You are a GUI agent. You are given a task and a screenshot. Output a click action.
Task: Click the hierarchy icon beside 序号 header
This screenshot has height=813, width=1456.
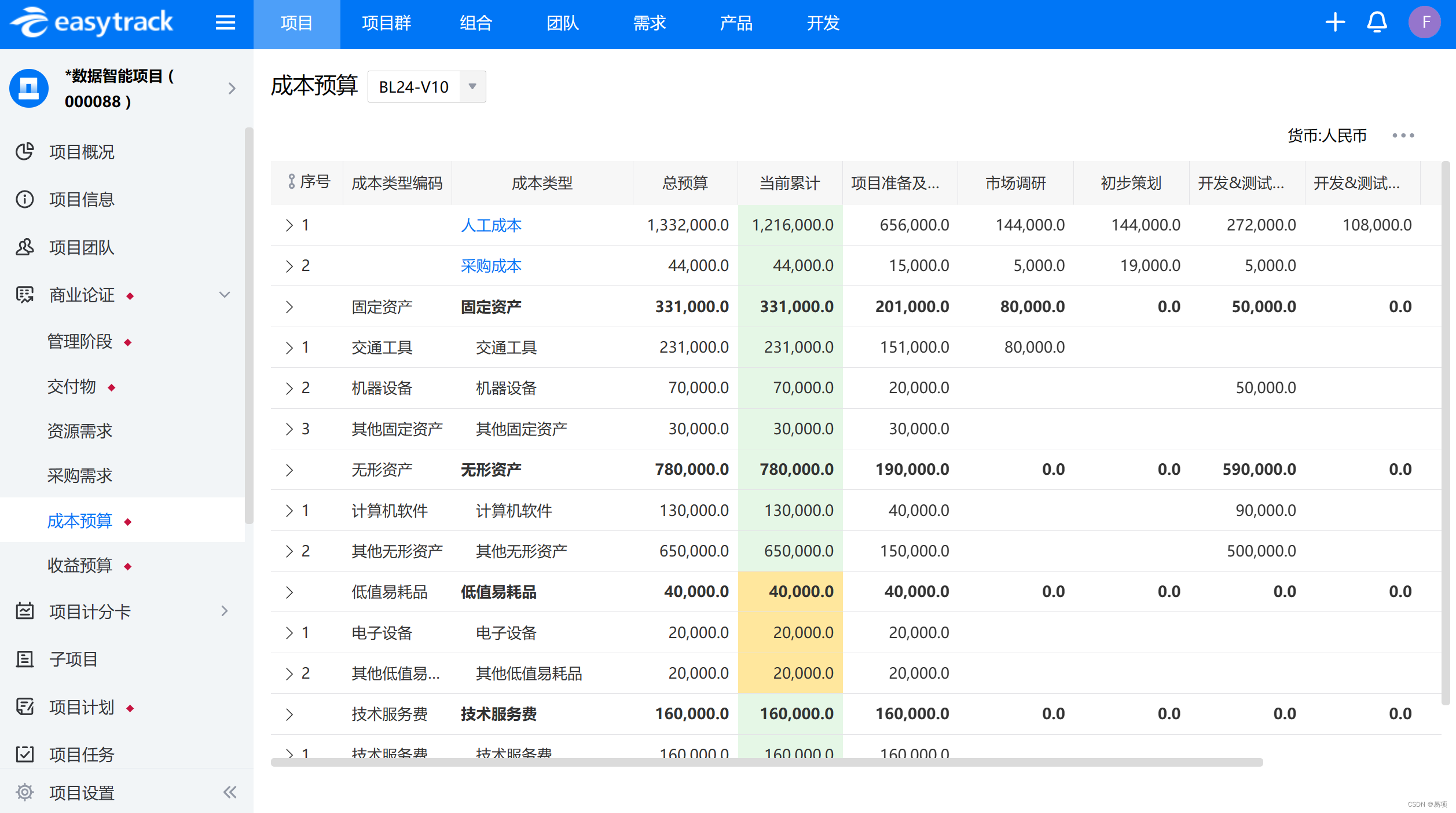pyautogui.click(x=292, y=182)
